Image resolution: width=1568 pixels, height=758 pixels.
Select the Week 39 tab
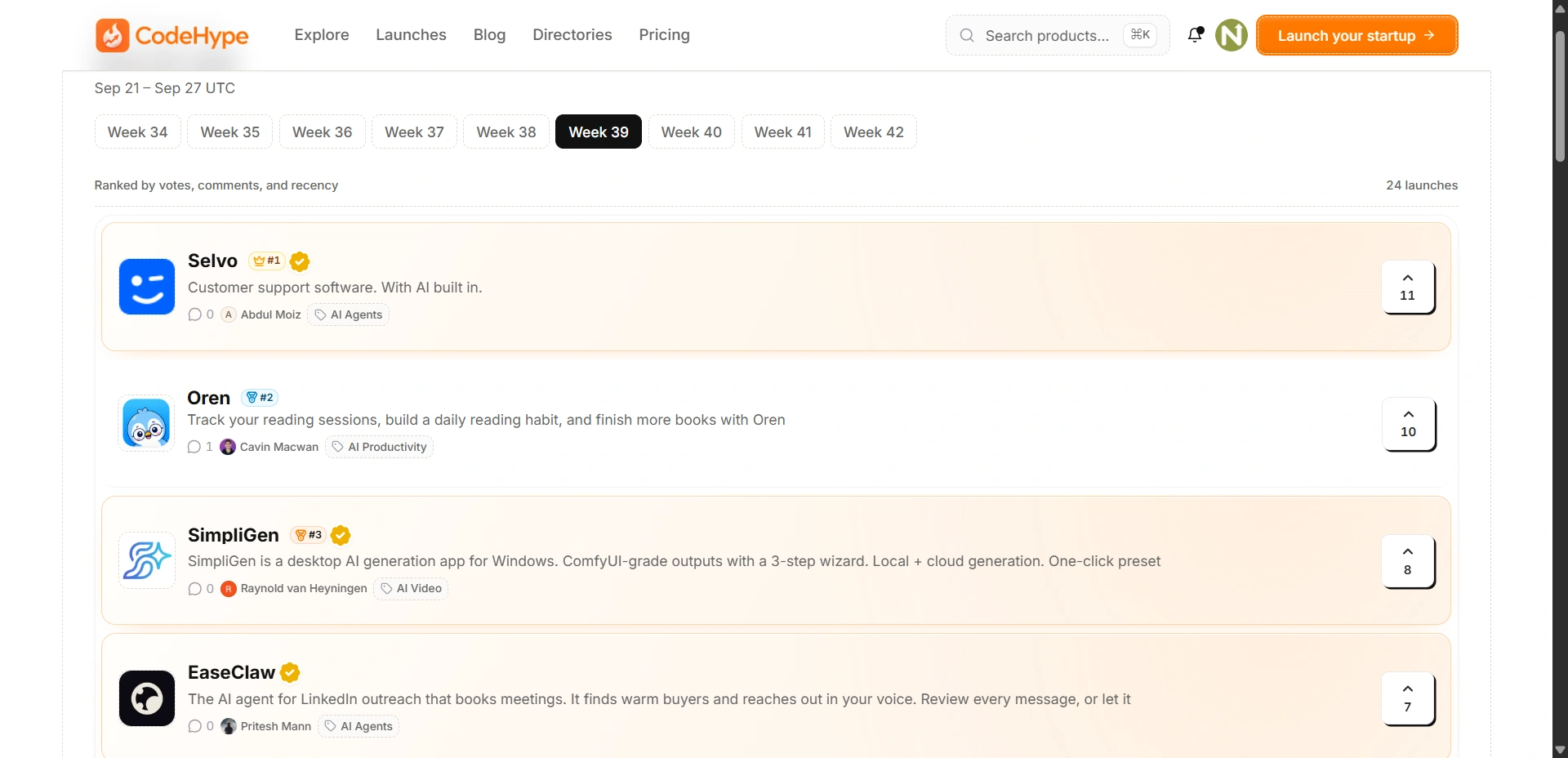pyautogui.click(x=599, y=132)
